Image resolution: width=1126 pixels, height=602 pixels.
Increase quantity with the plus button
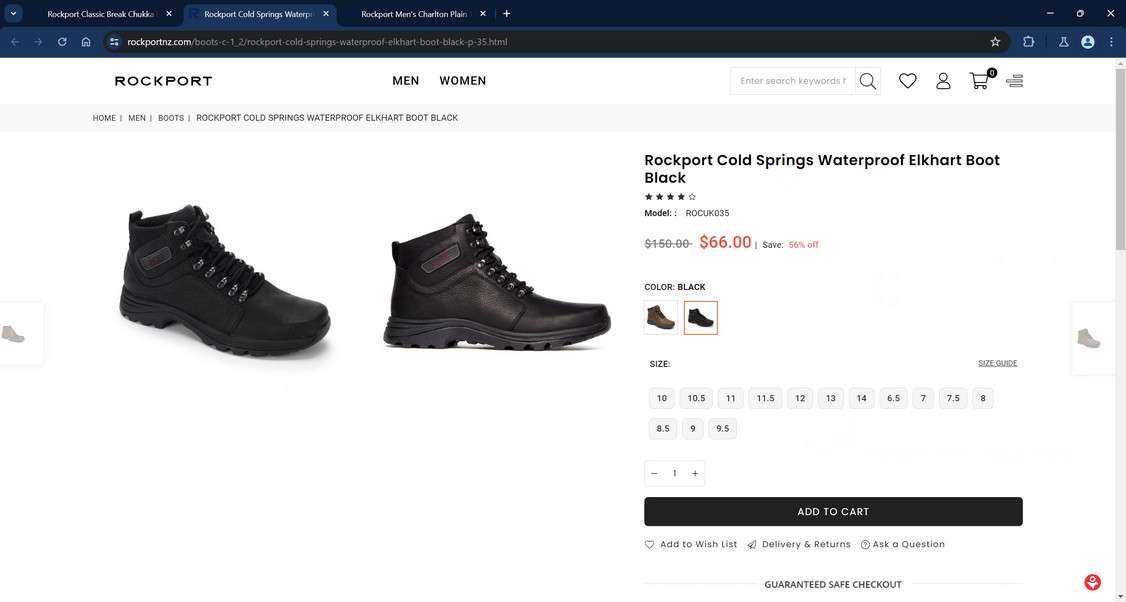(x=695, y=473)
